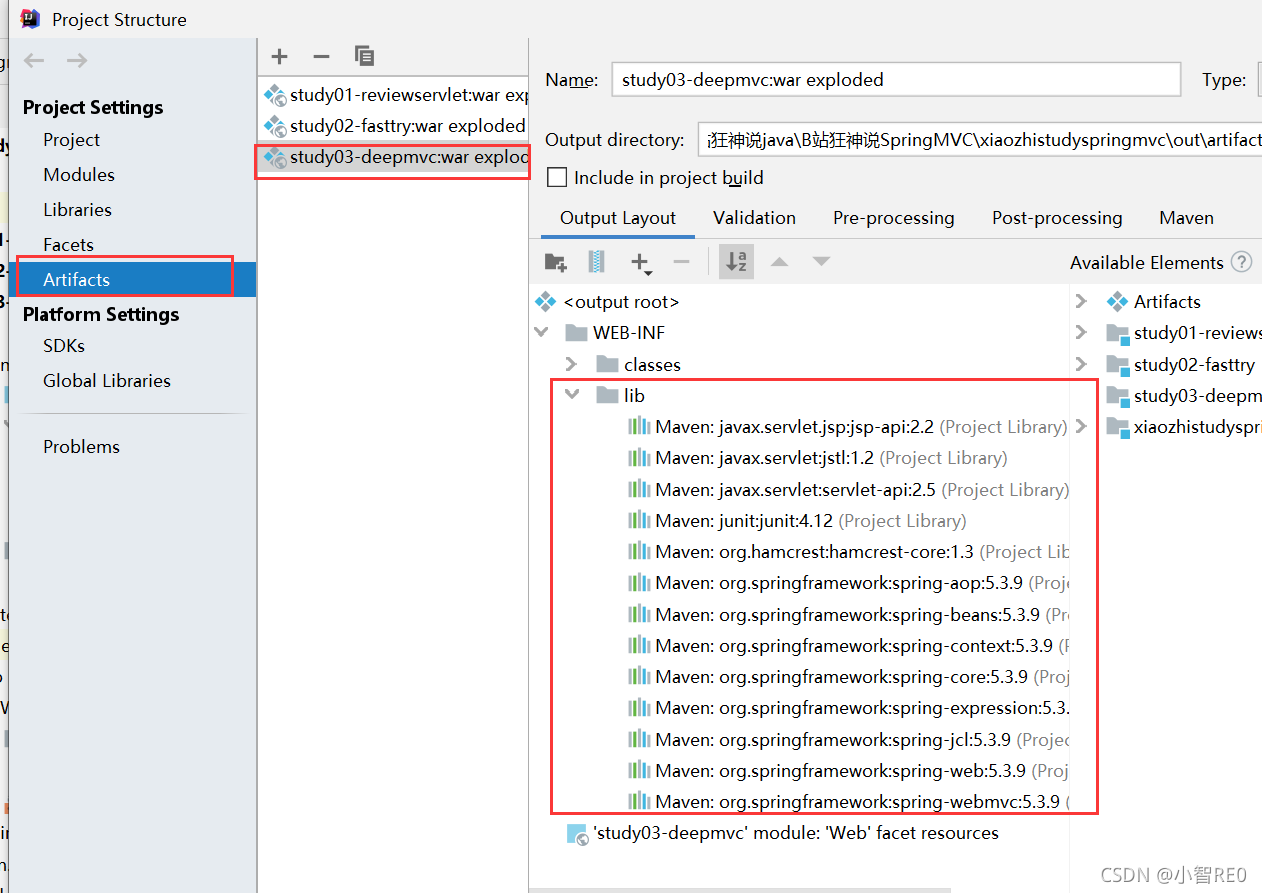Viewport: 1262px width, 893px height.
Task: Switch to Validation tab
Action: (754, 218)
